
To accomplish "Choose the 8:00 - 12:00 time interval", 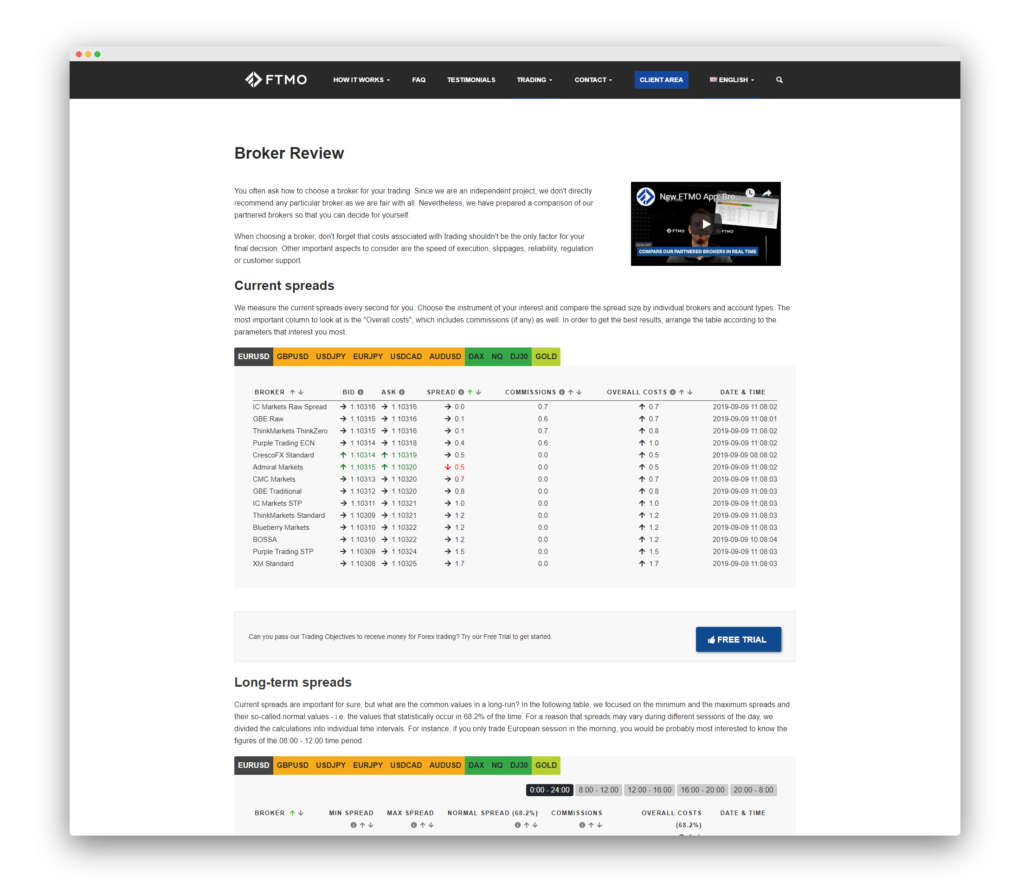I will coord(598,790).
